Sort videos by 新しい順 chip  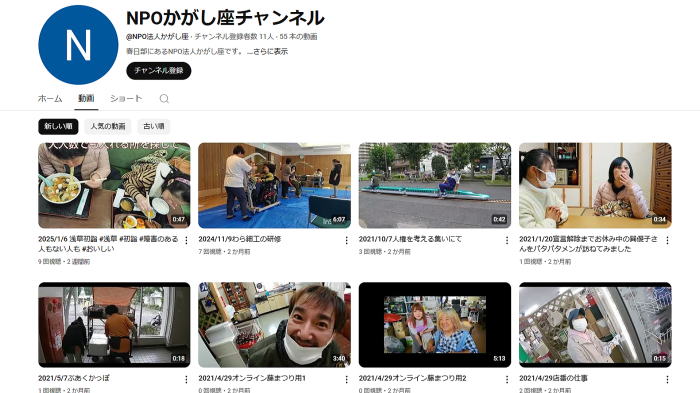58,126
